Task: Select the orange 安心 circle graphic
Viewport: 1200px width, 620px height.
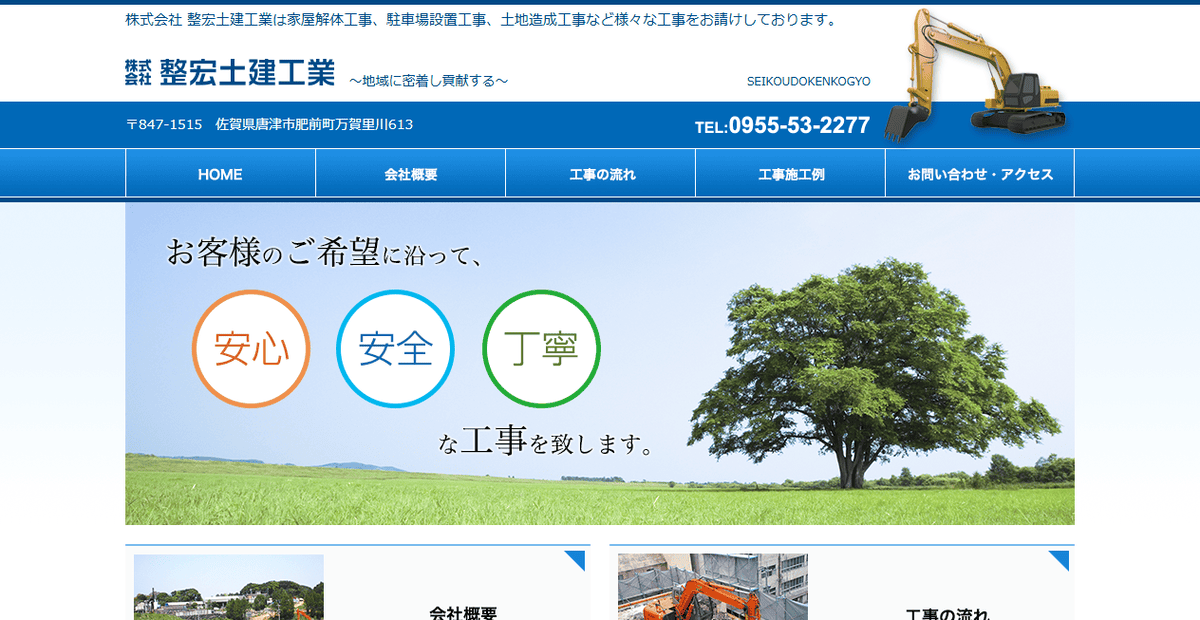Action: [251, 350]
